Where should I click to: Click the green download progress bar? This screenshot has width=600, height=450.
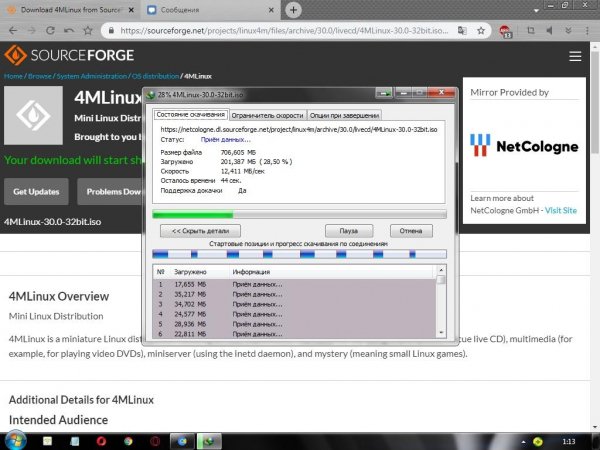pyautogui.click(x=299, y=214)
